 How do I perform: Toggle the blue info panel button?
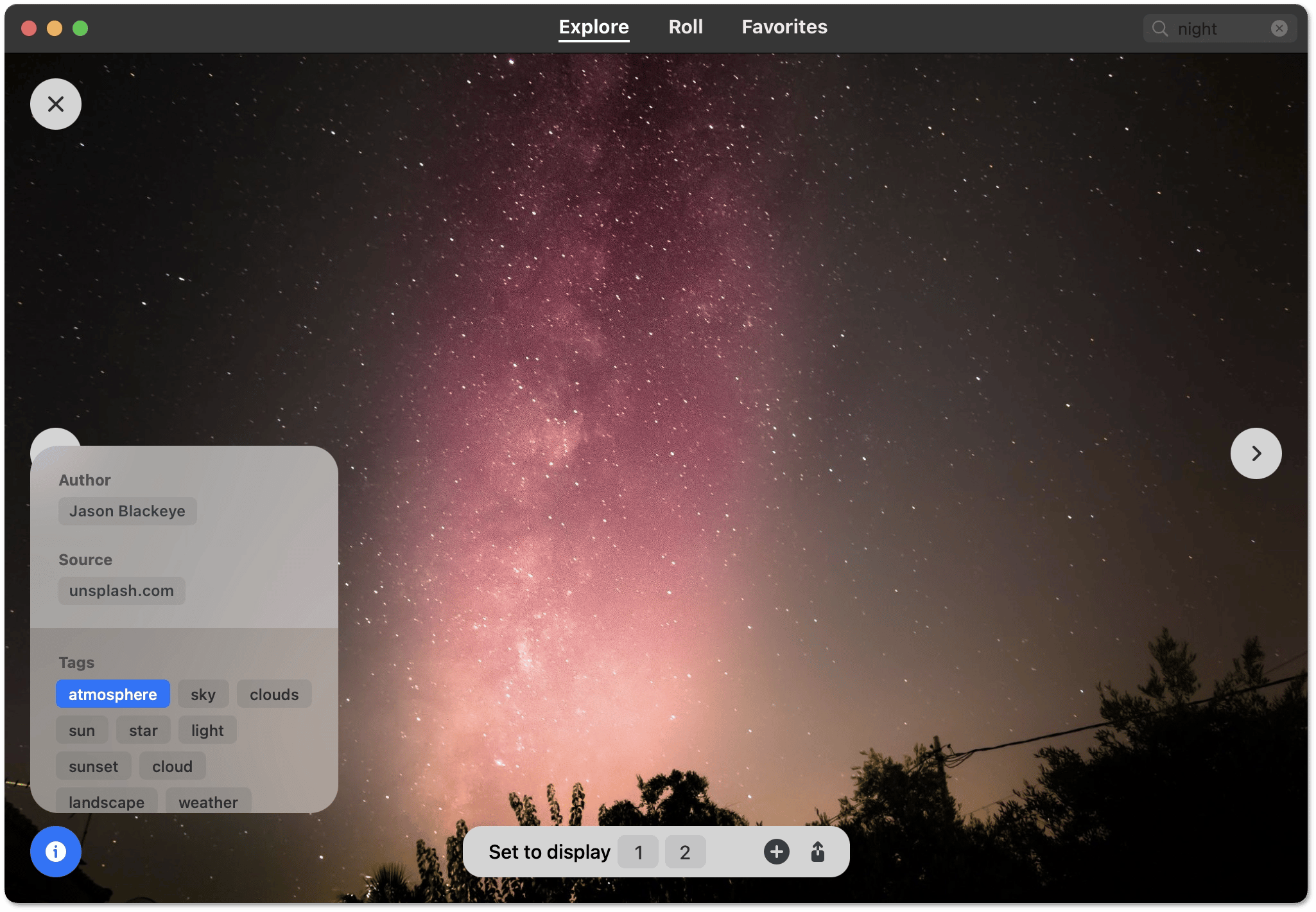point(56,852)
